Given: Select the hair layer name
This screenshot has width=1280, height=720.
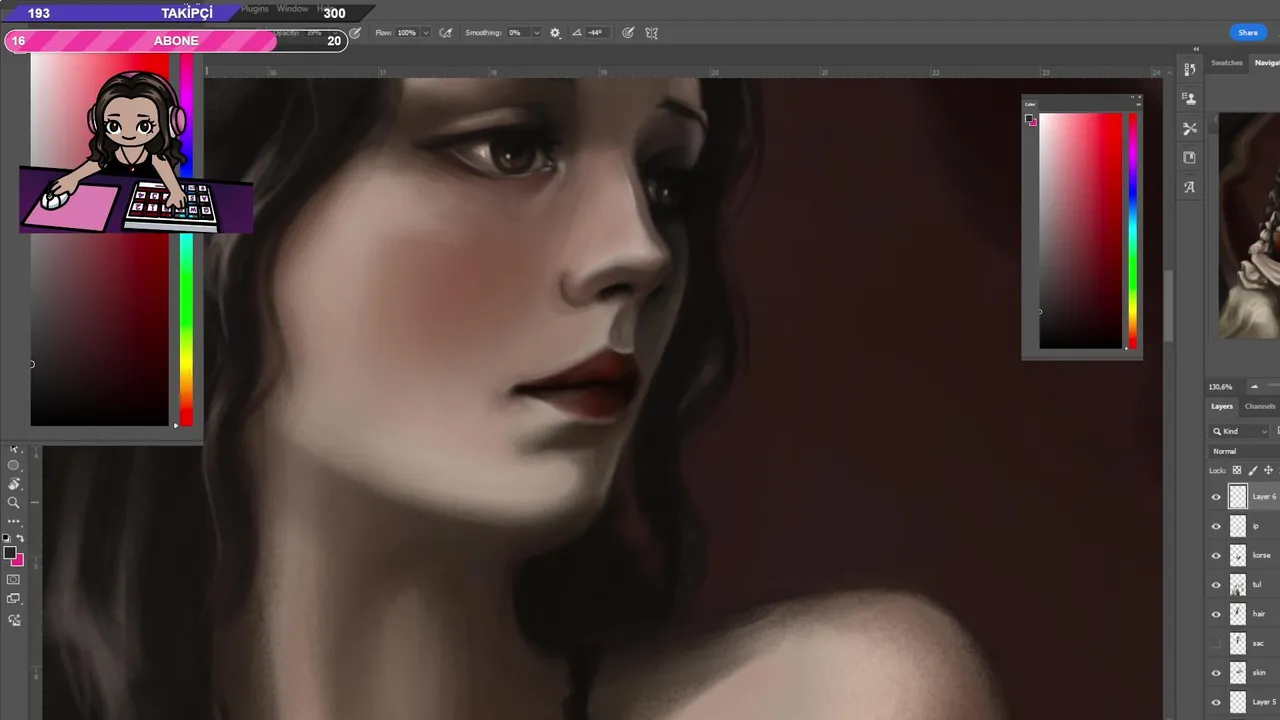Looking at the screenshot, I should (1259, 614).
